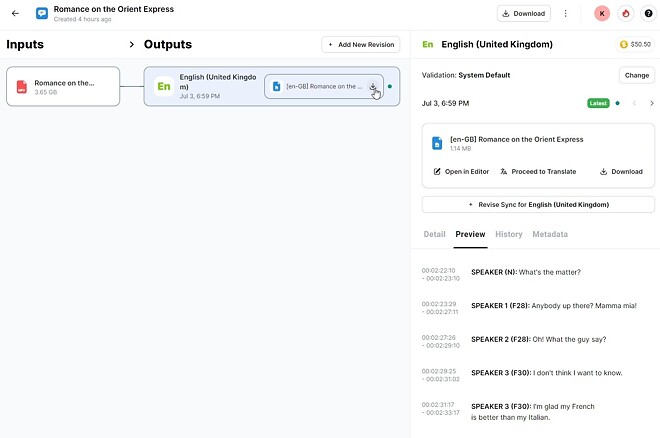The image size is (660, 438).
Task: Click the download icon on en-GB output file
Action: click(373, 87)
